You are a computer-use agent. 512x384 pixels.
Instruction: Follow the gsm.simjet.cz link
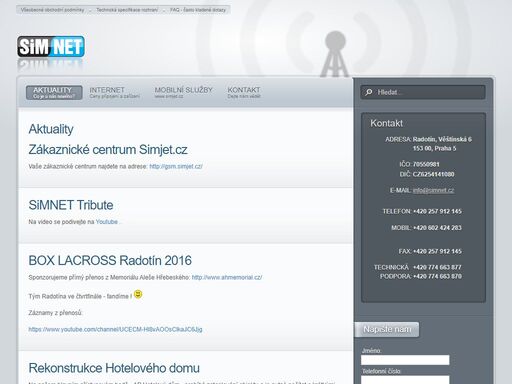[x=176, y=166]
